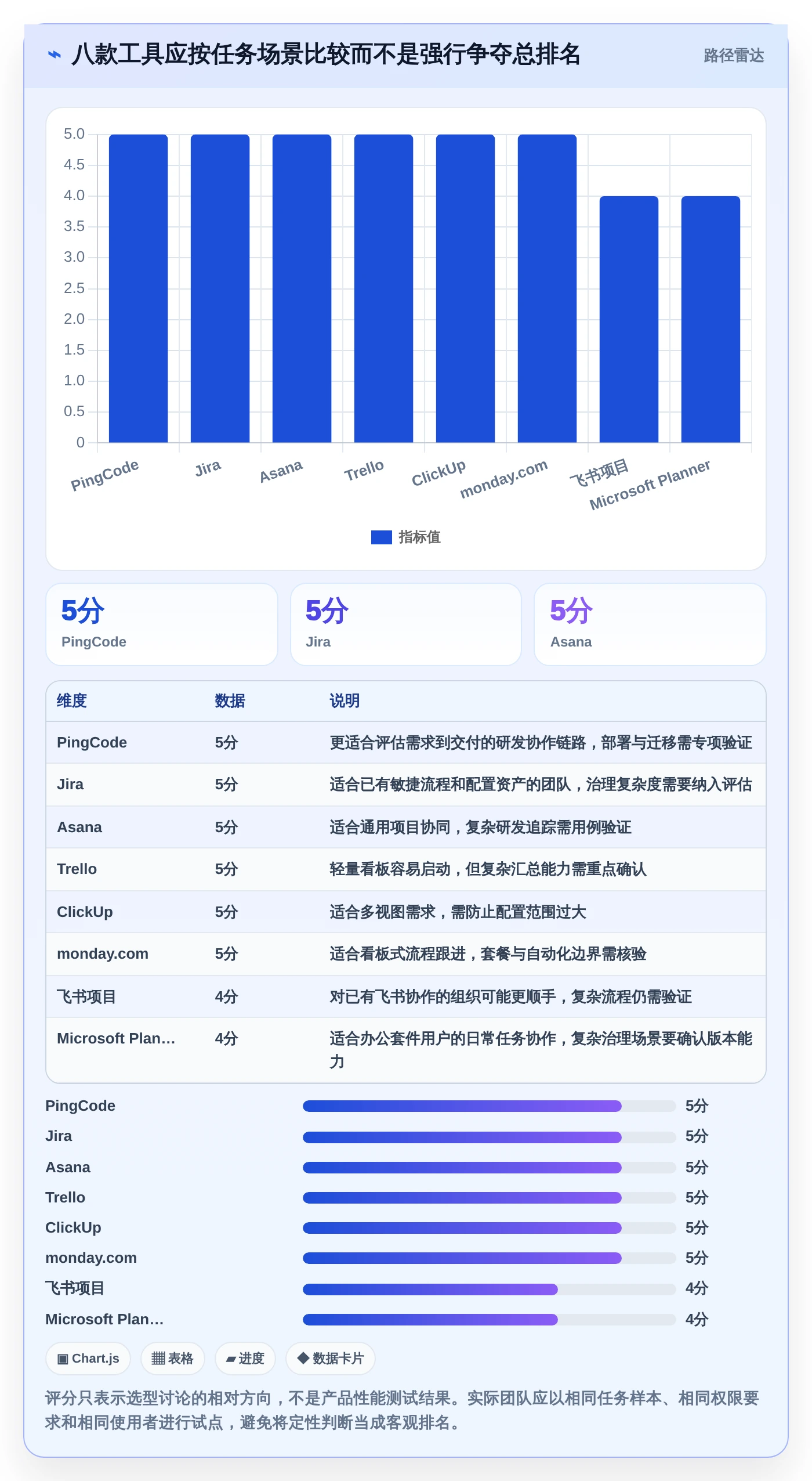Click the description 轻量看板容易启动，但复杂汇总能力需重点确认

click(488, 869)
